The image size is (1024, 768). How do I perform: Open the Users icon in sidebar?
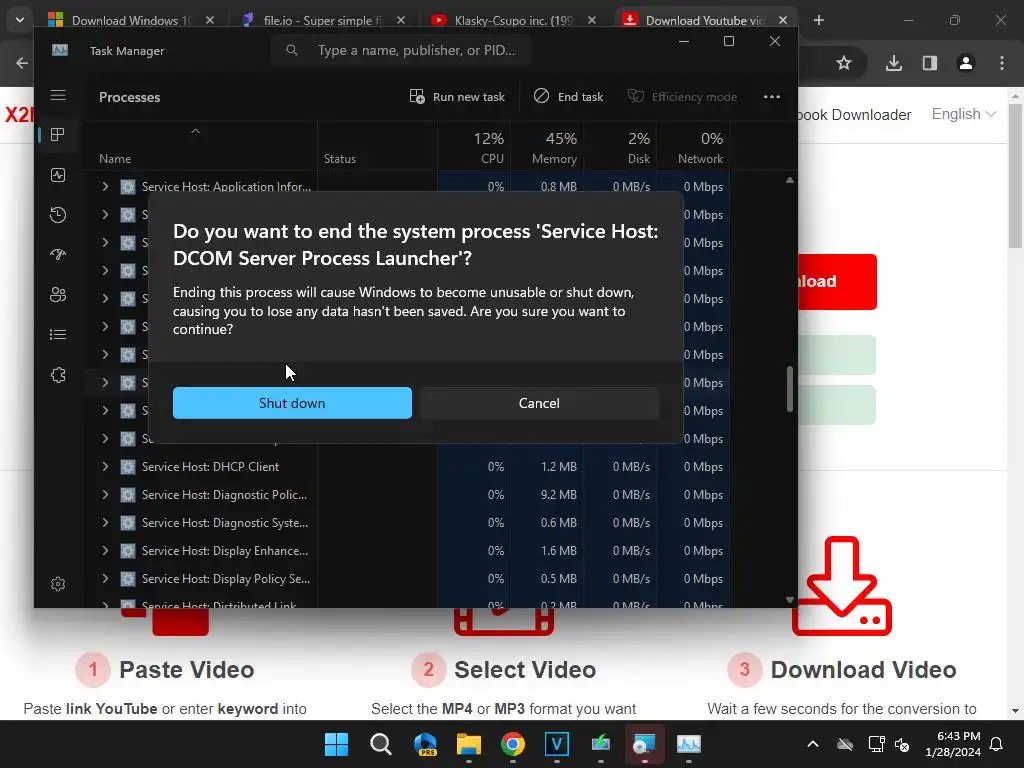pos(58,295)
